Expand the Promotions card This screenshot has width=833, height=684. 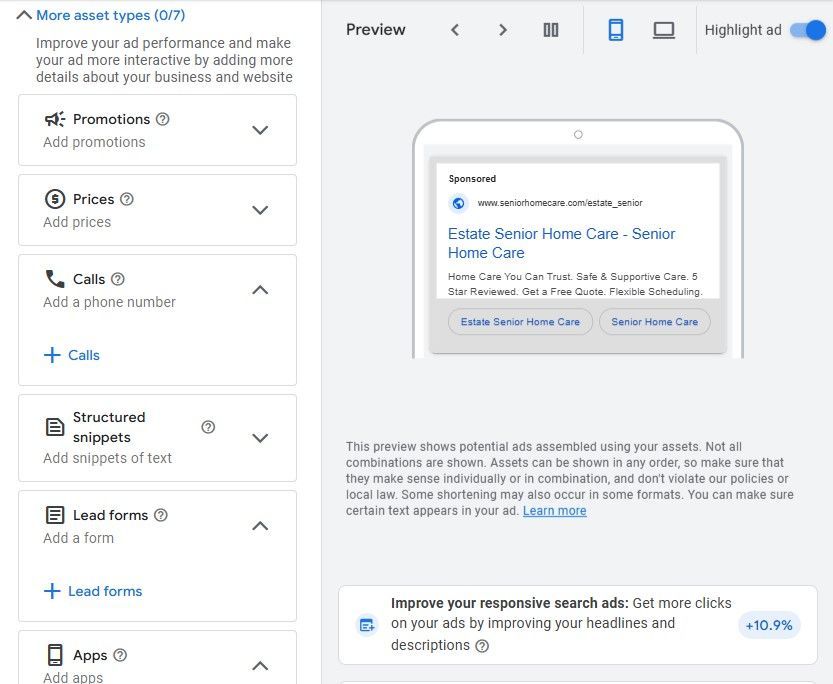tap(260, 130)
